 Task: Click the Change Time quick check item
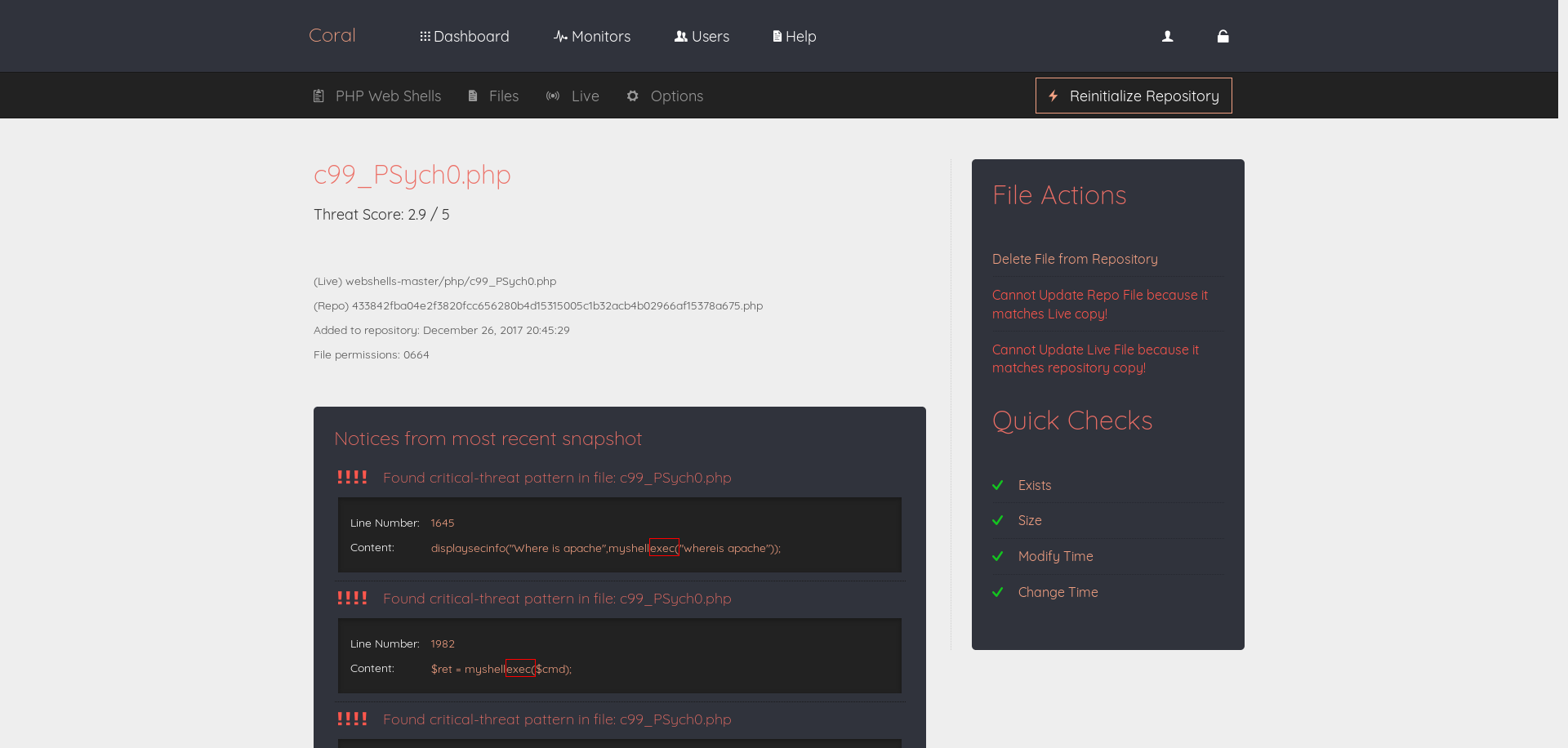(1058, 592)
